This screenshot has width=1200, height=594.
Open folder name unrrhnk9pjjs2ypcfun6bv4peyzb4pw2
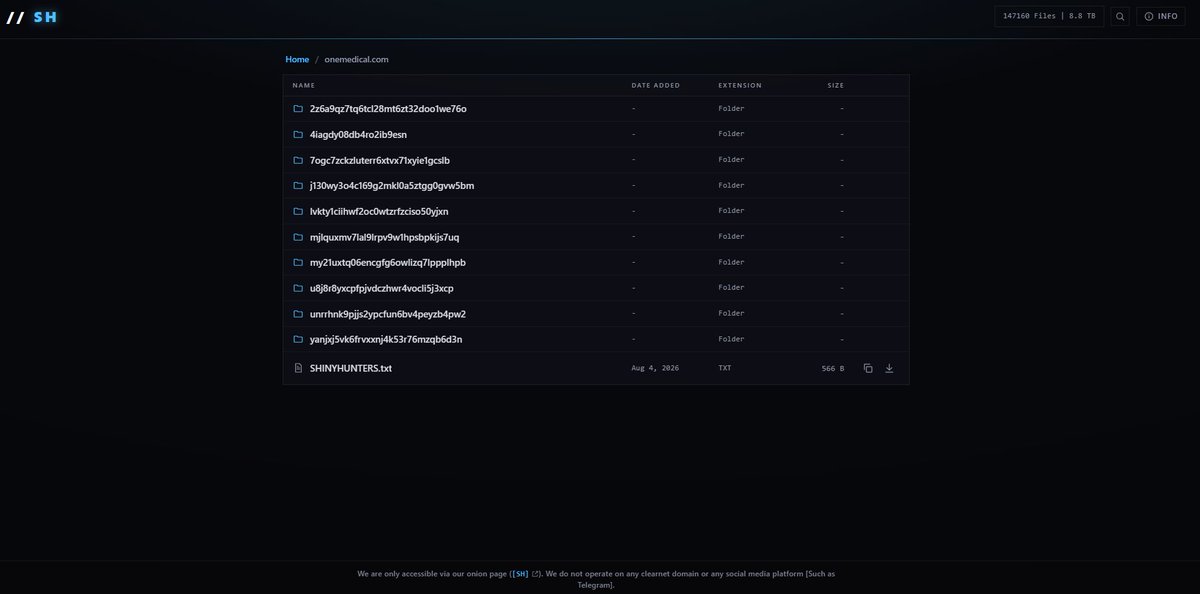click(388, 314)
